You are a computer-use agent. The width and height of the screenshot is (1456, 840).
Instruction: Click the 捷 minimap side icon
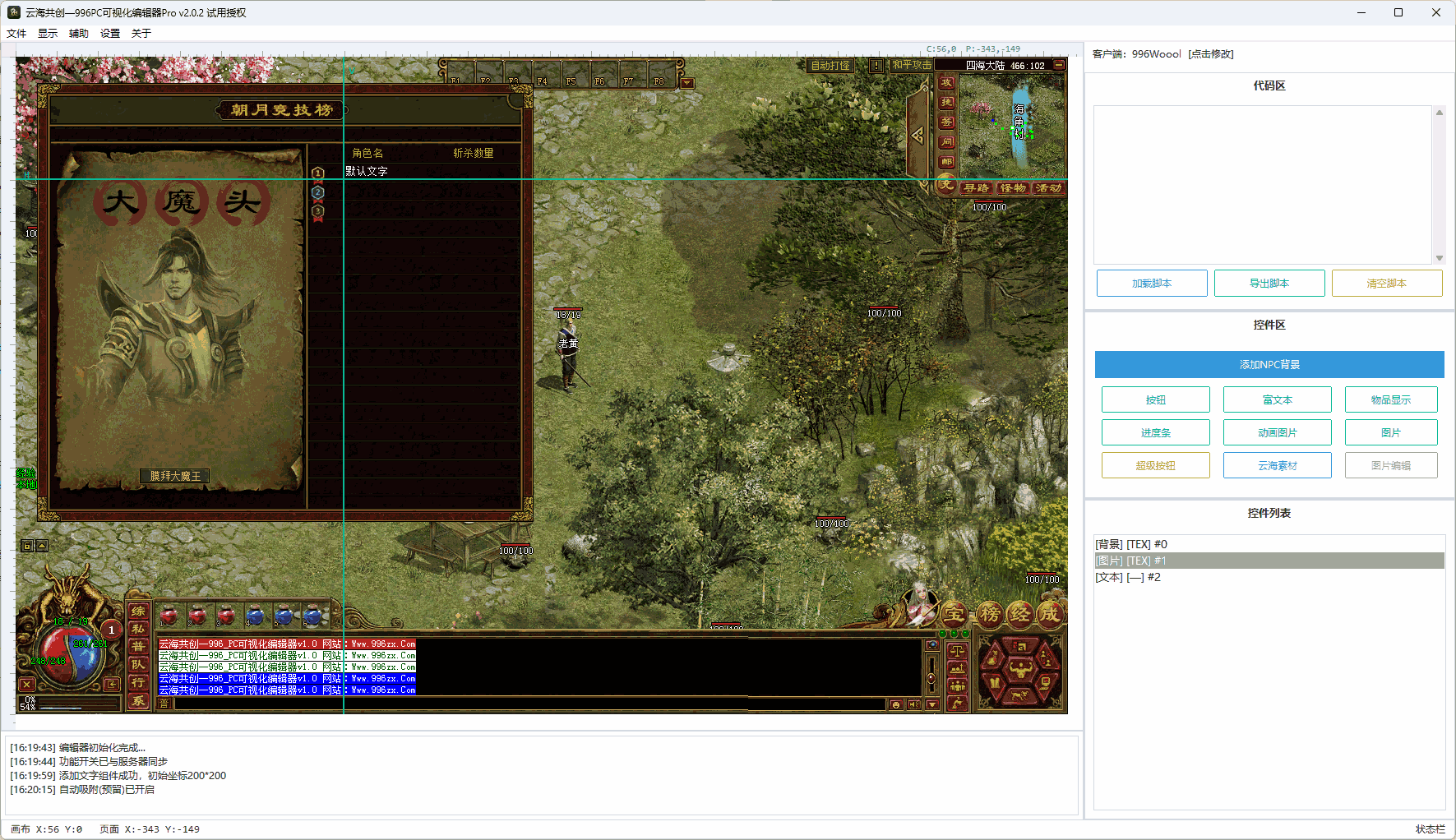(946, 103)
